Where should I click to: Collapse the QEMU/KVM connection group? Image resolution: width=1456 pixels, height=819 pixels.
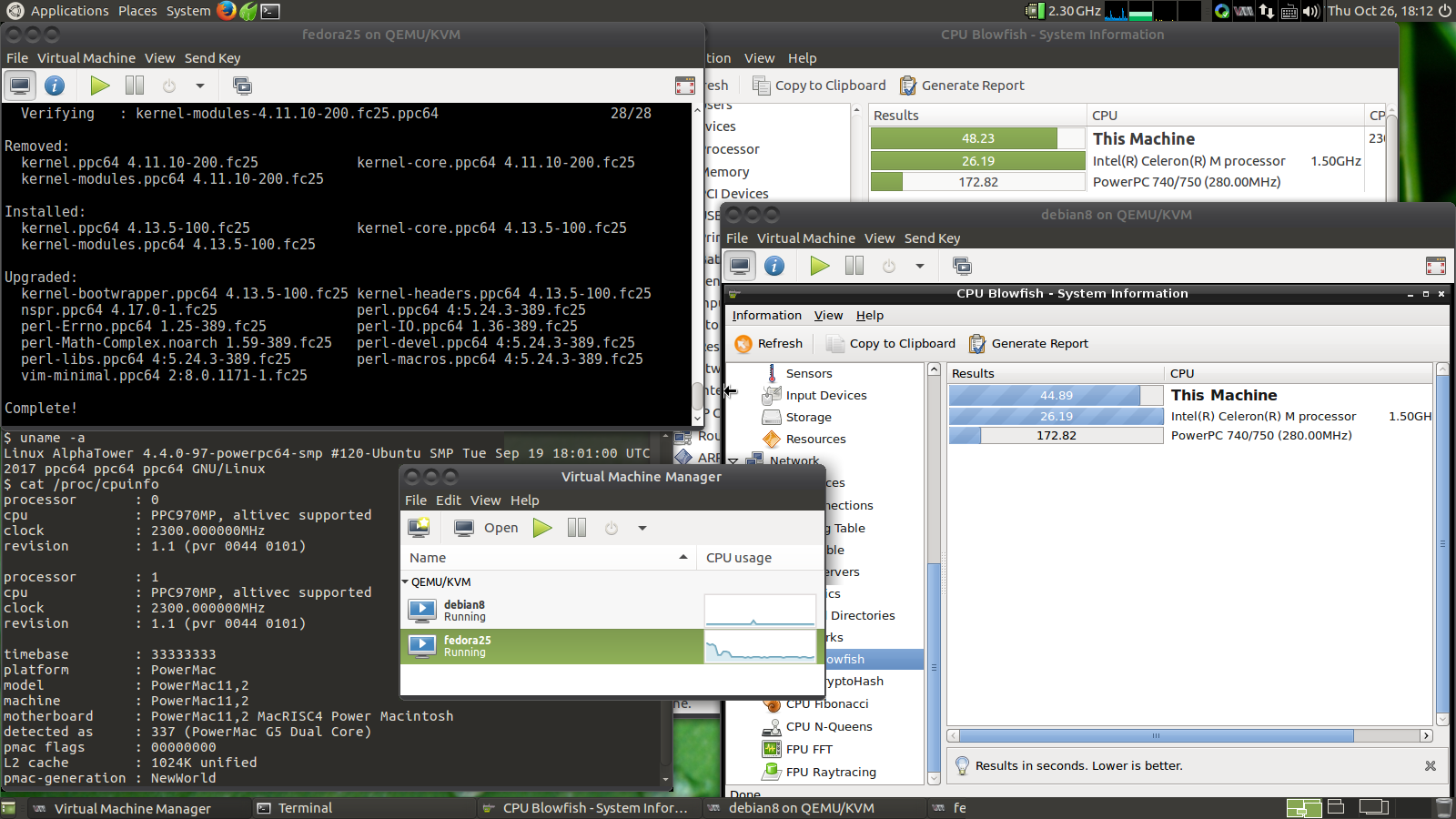click(406, 582)
